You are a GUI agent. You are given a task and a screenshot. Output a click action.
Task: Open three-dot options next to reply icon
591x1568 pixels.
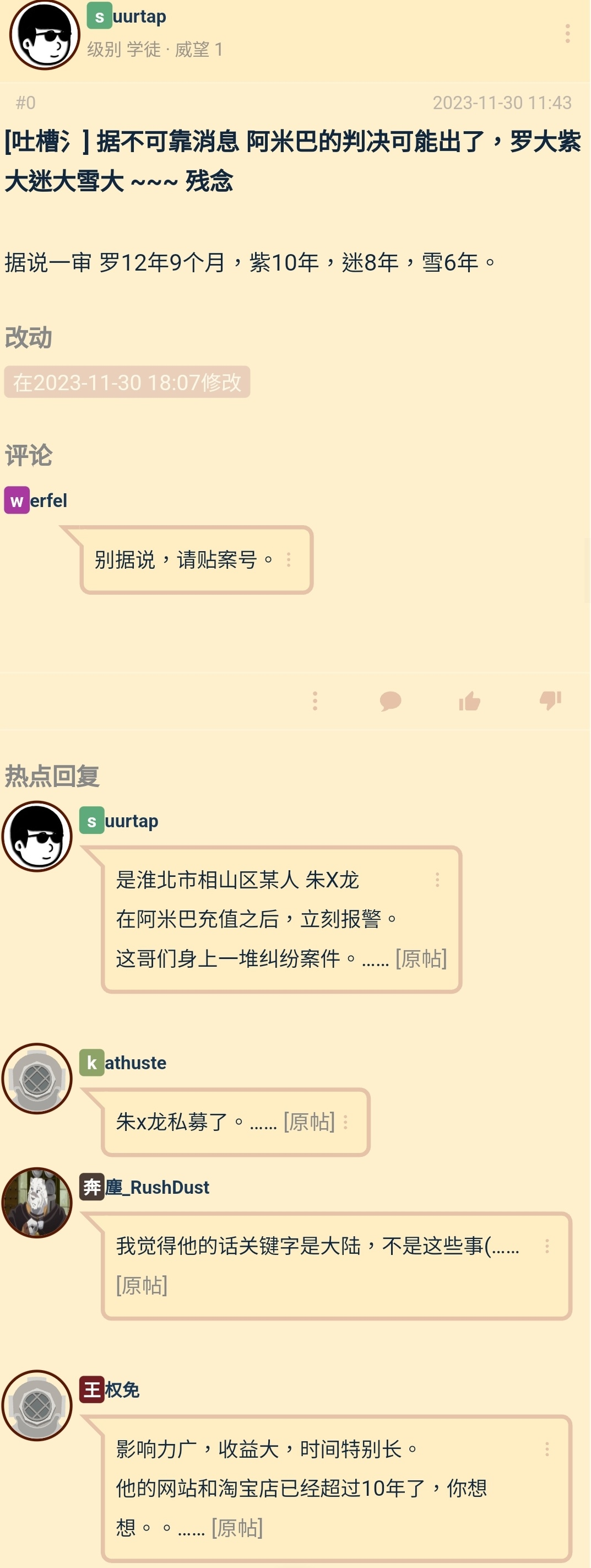tap(315, 701)
